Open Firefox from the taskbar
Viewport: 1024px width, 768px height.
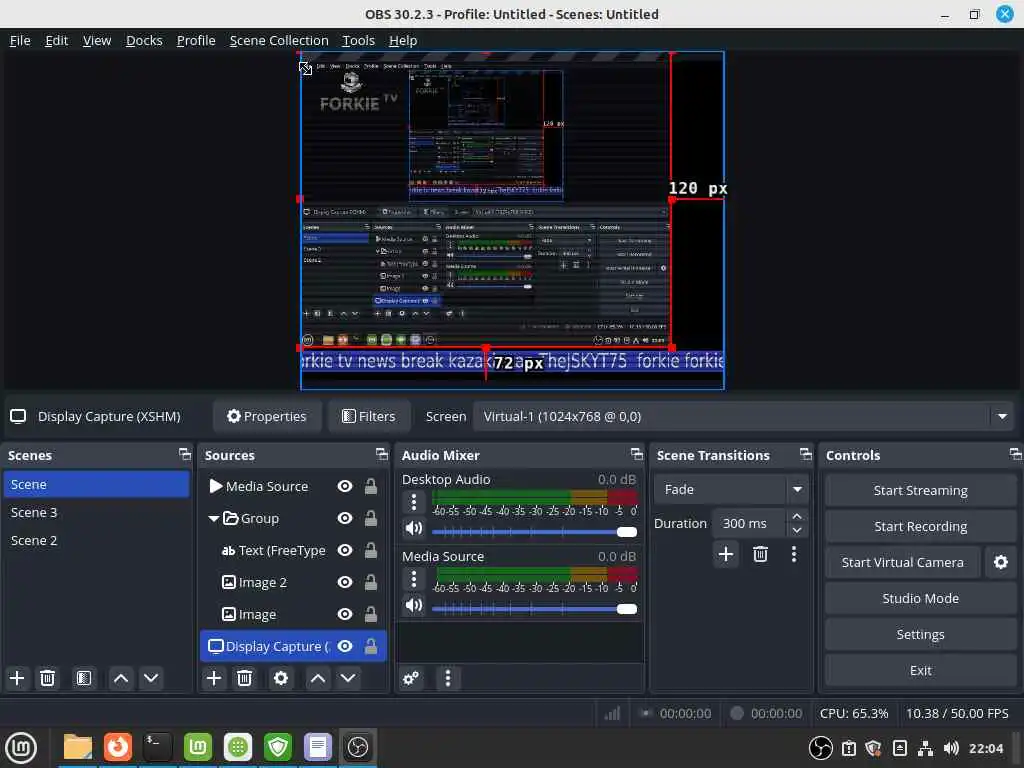point(118,747)
